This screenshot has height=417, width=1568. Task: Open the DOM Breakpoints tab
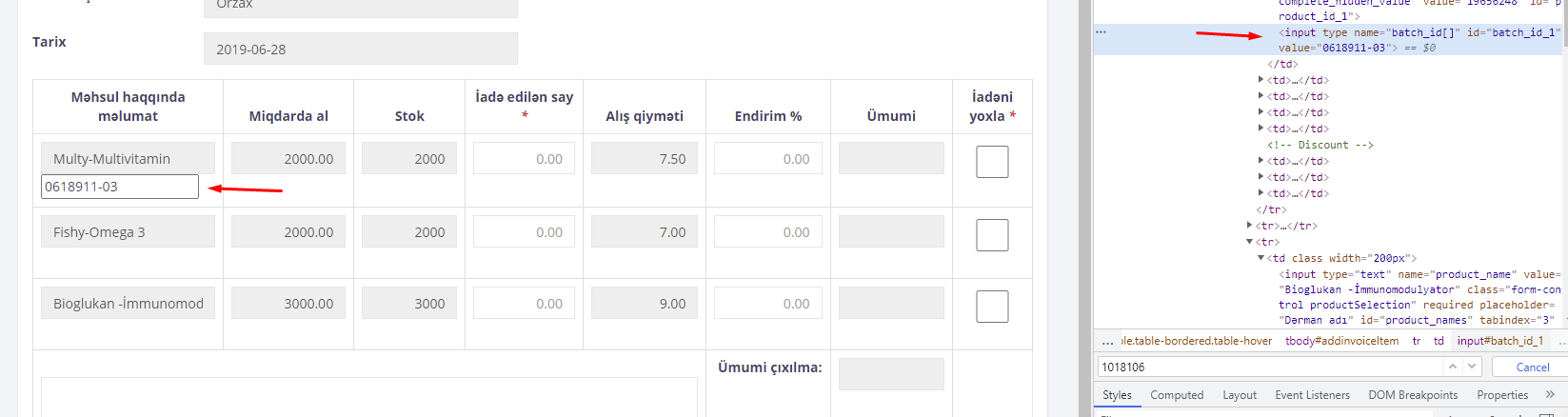[x=1413, y=395]
